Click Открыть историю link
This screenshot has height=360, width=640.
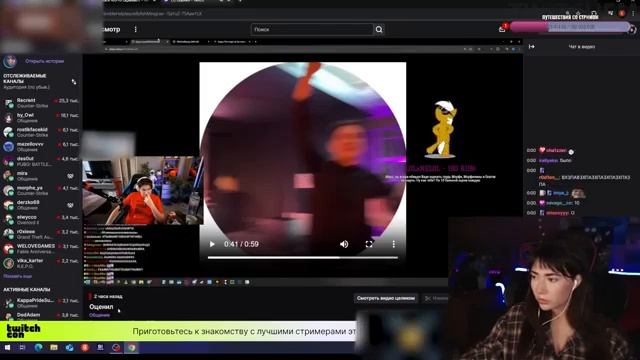point(44,61)
